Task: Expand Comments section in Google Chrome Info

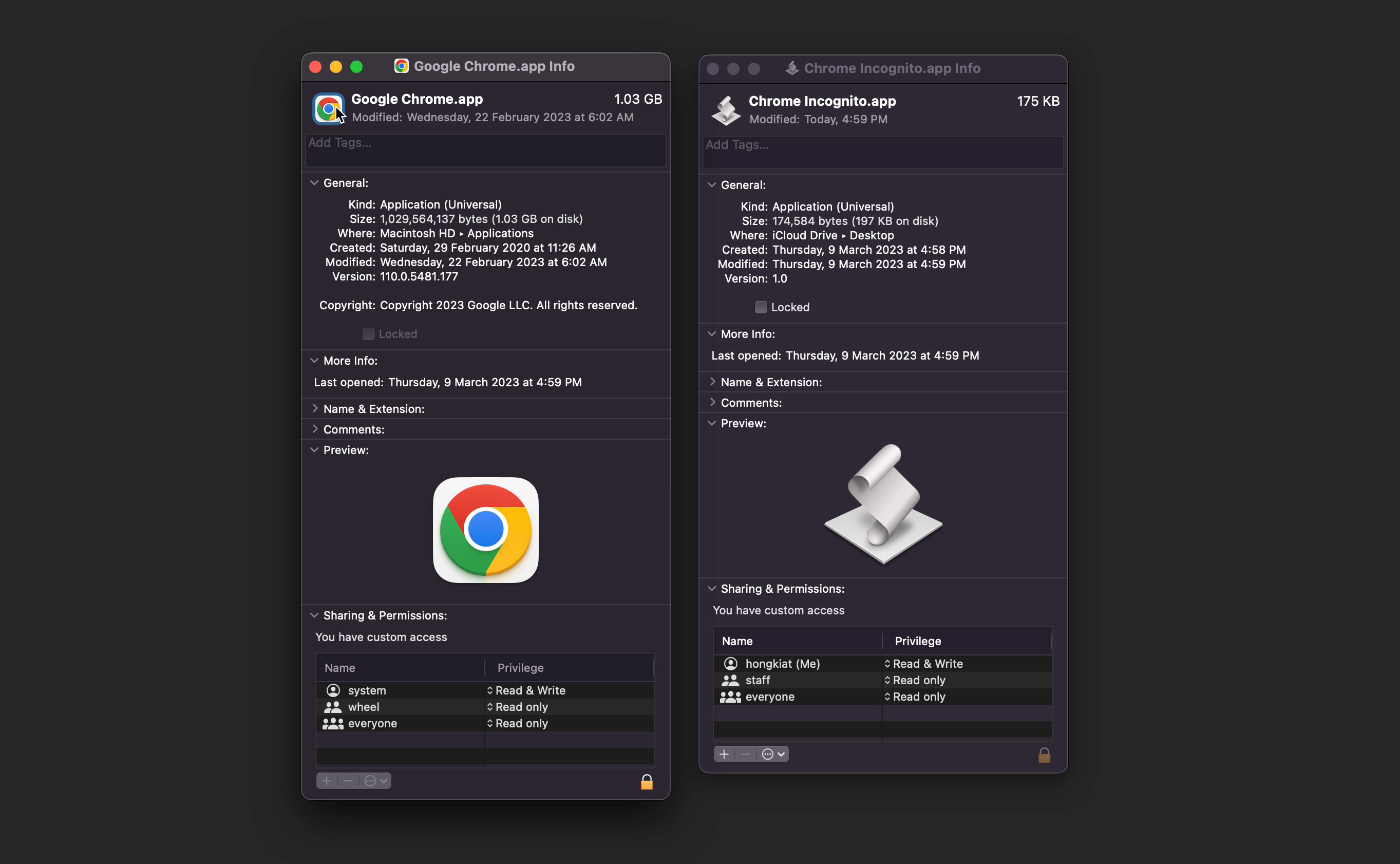Action: 315,429
